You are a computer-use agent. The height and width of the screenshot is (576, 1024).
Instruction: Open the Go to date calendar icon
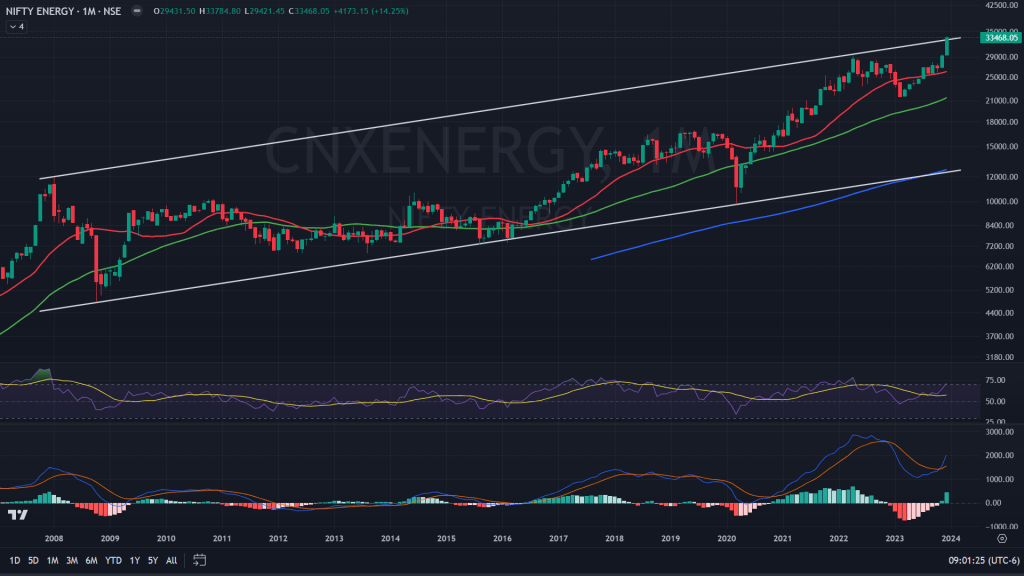(199, 559)
